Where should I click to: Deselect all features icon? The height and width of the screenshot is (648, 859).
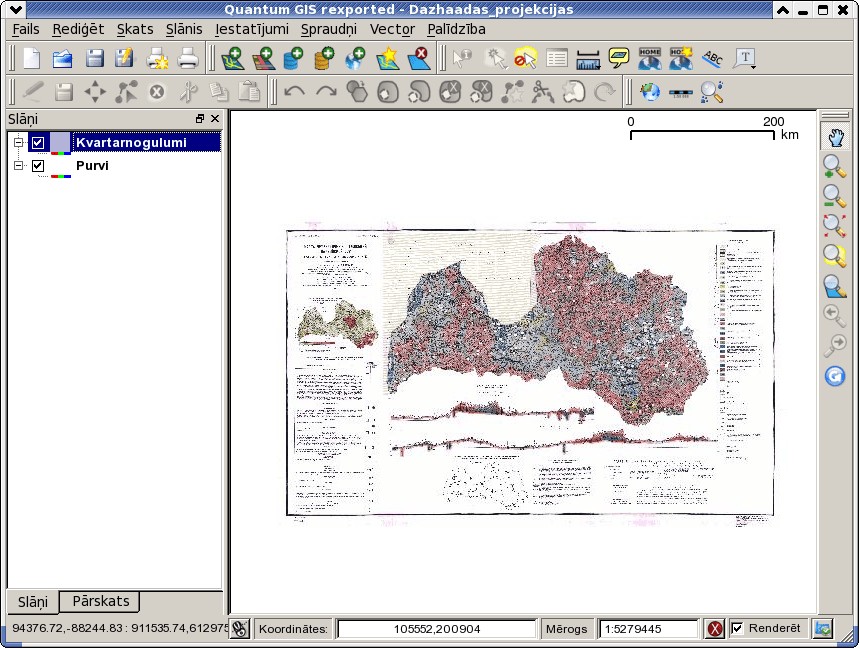525,58
